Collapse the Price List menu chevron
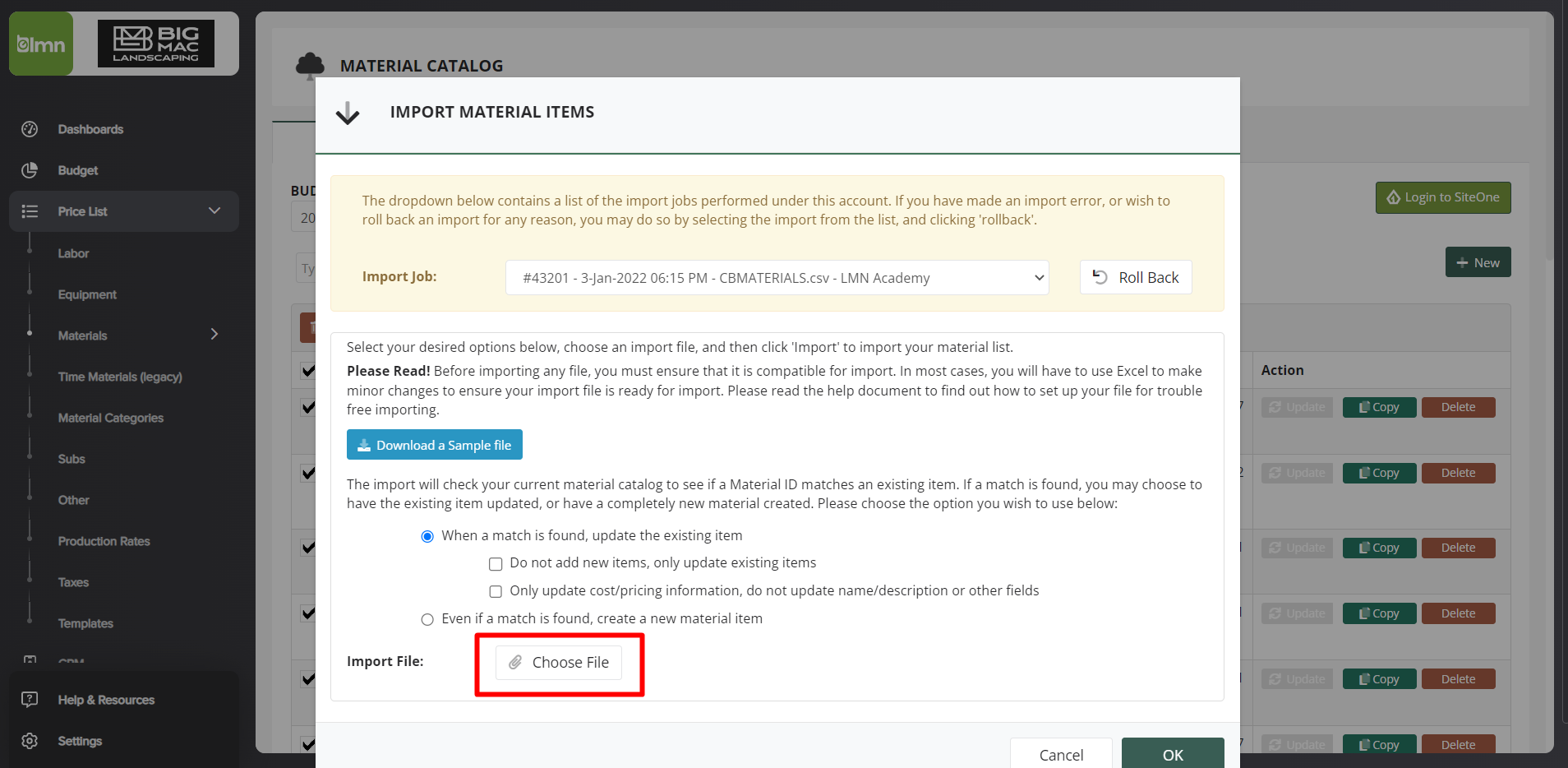Viewport: 1568px width, 768px height. [214, 211]
